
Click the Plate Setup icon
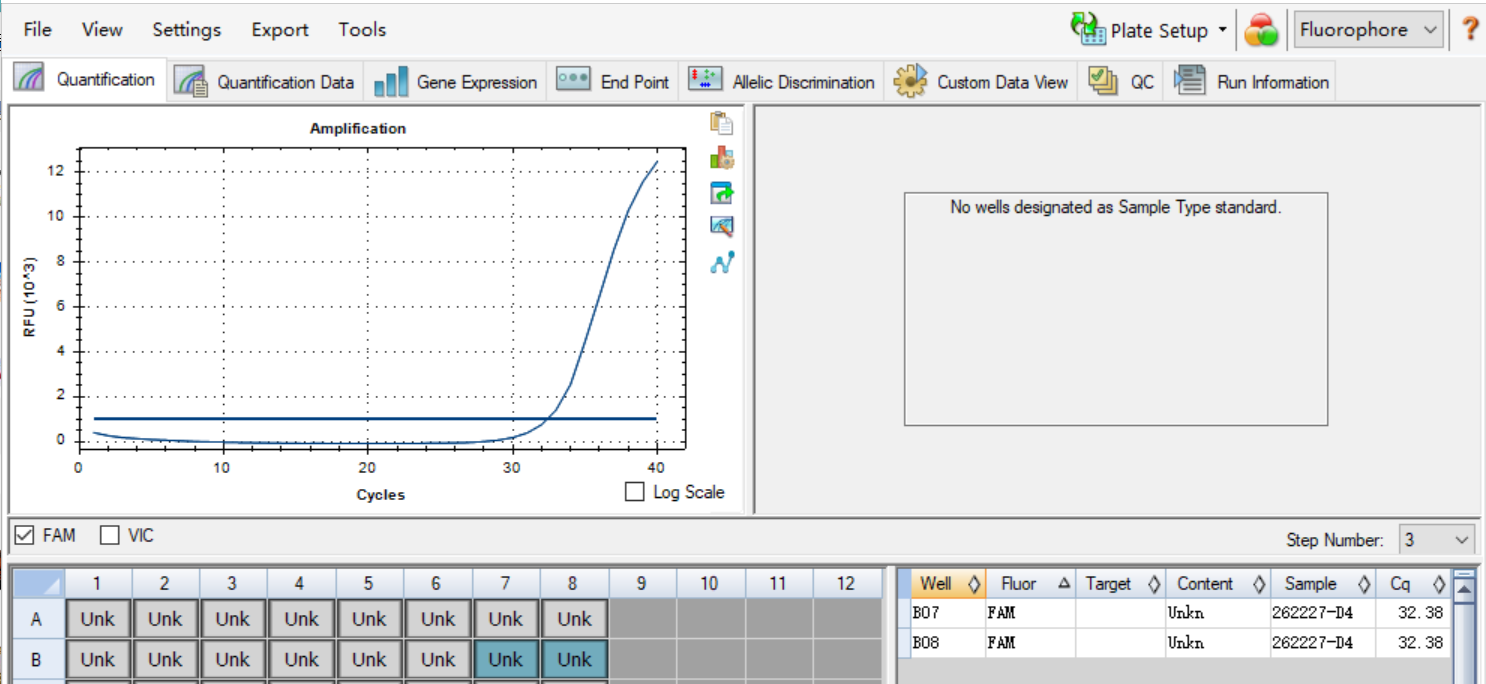pos(1089,29)
